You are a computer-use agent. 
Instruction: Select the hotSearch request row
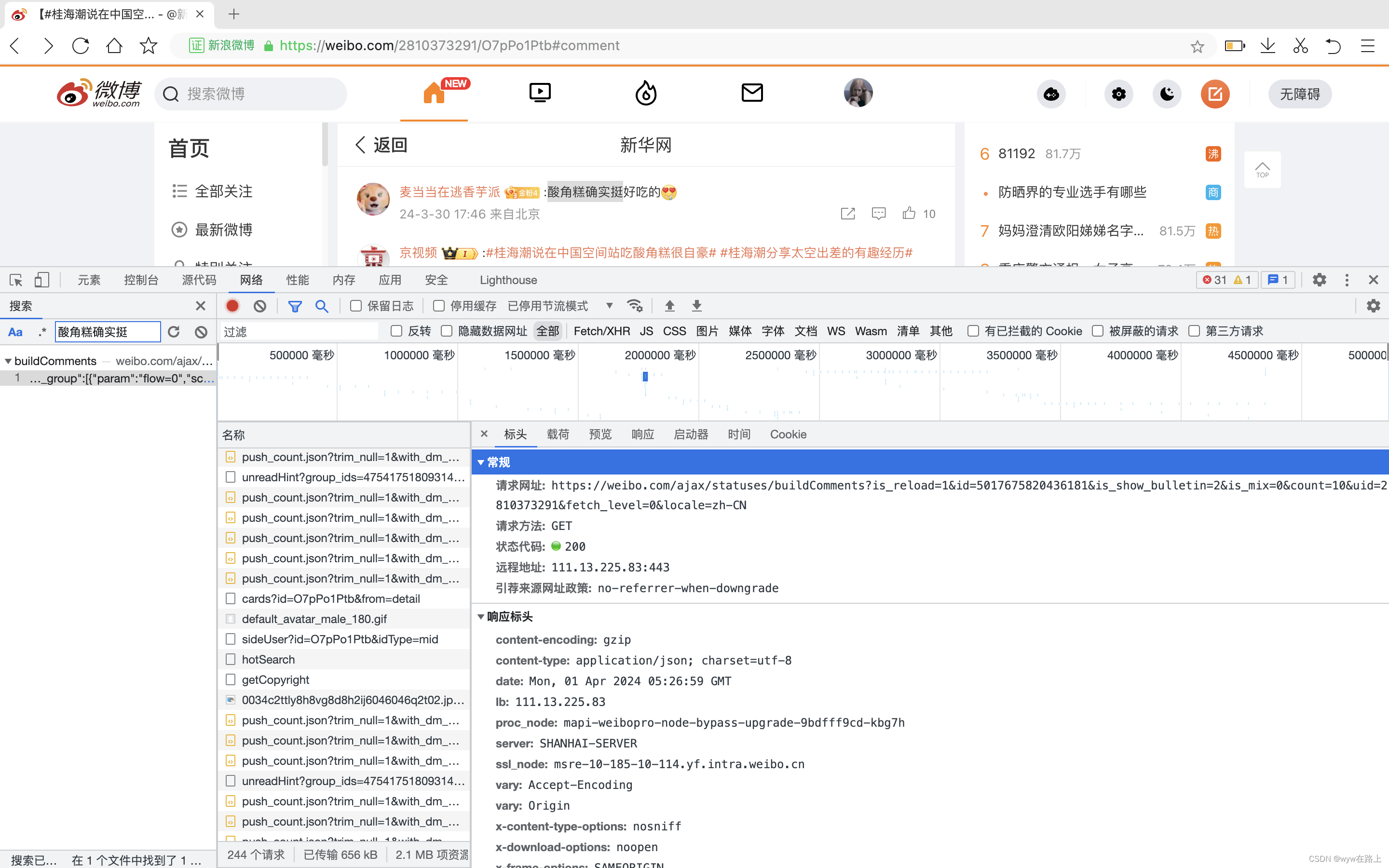pos(344,660)
